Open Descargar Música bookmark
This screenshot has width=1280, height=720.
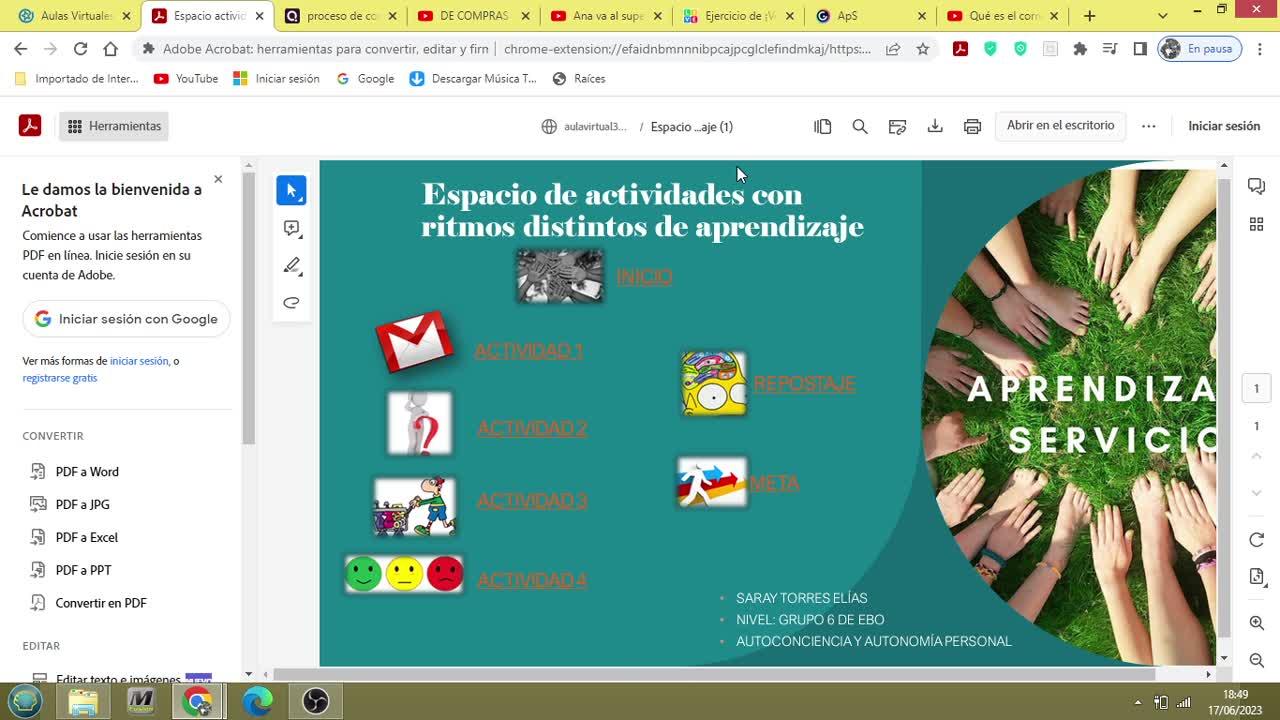473,78
